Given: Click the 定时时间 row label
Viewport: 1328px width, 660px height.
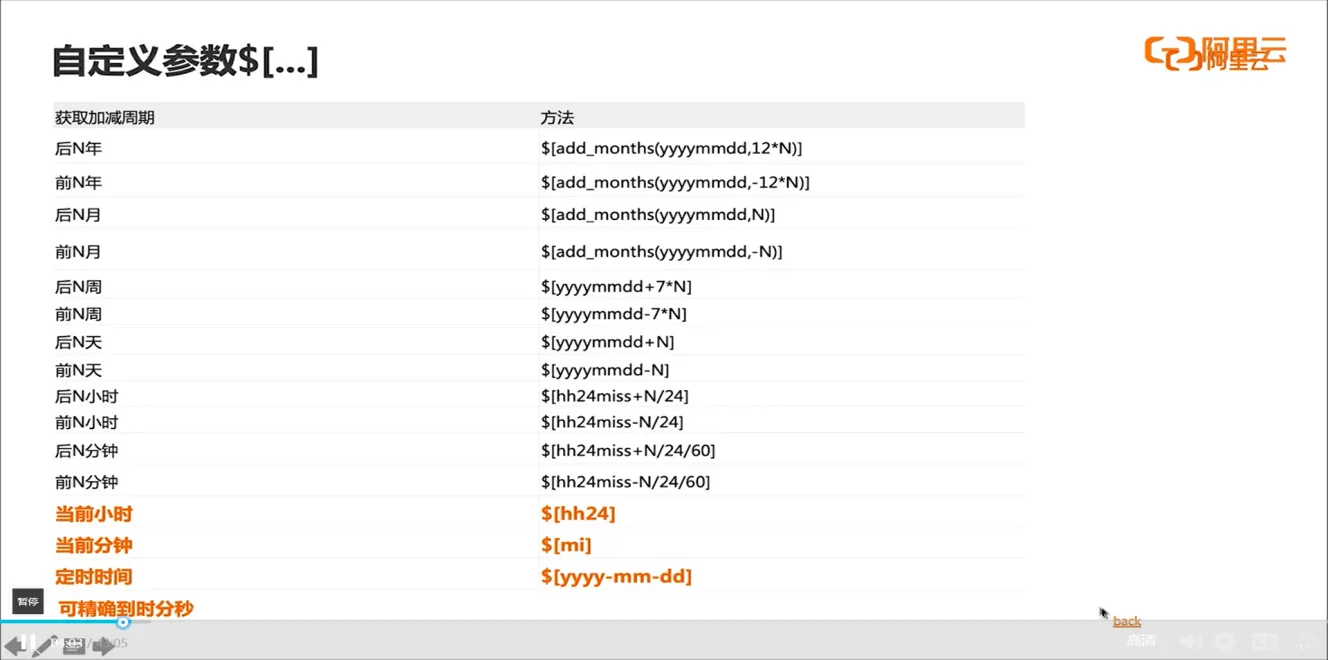Looking at the screenshot, I should point(93,577).
